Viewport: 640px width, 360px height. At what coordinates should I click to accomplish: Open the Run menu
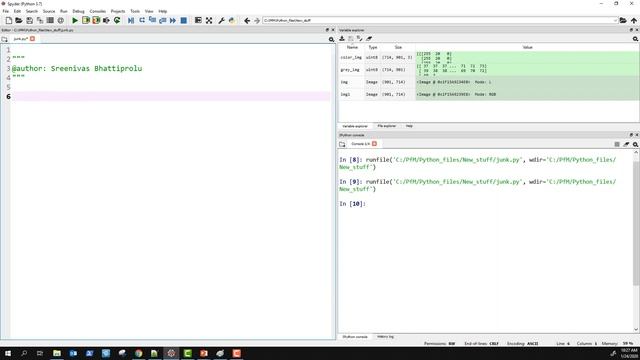(x=64, y=11)
